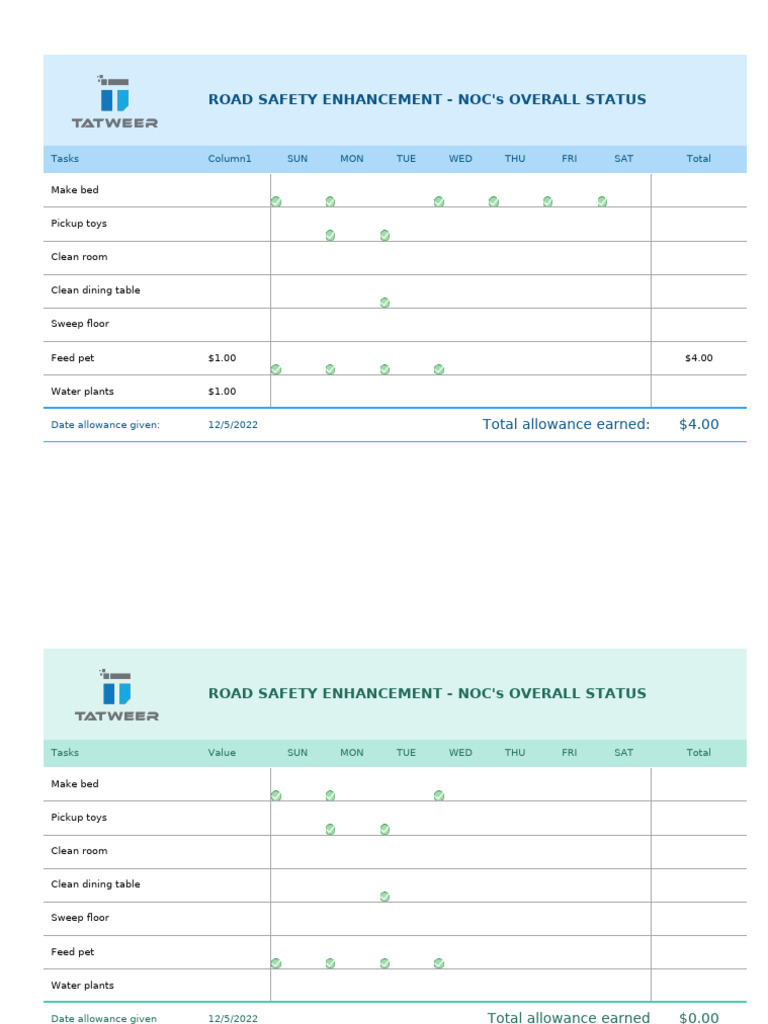Screen dimensions: 768x1024
Task: Select Make bed SAT checkmark in blue table
Action: click(x=602, y=201)
